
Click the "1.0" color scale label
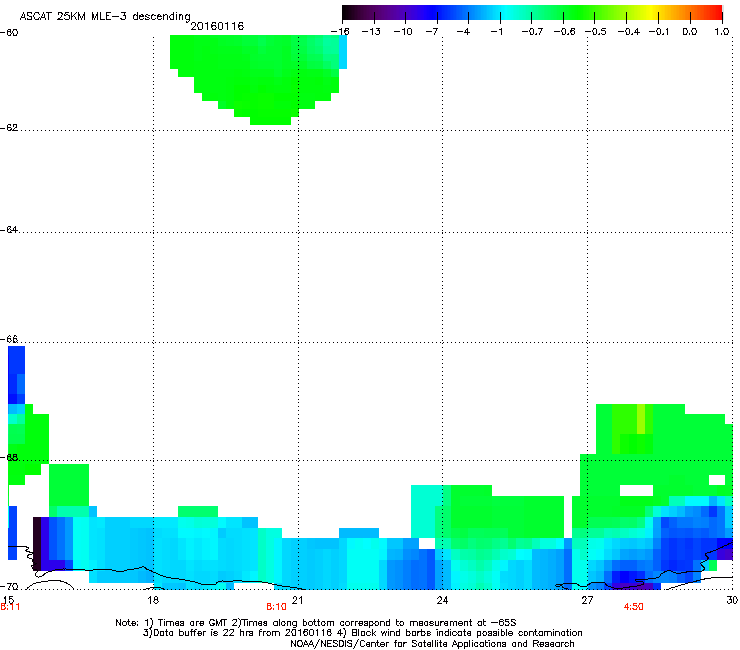722,32
